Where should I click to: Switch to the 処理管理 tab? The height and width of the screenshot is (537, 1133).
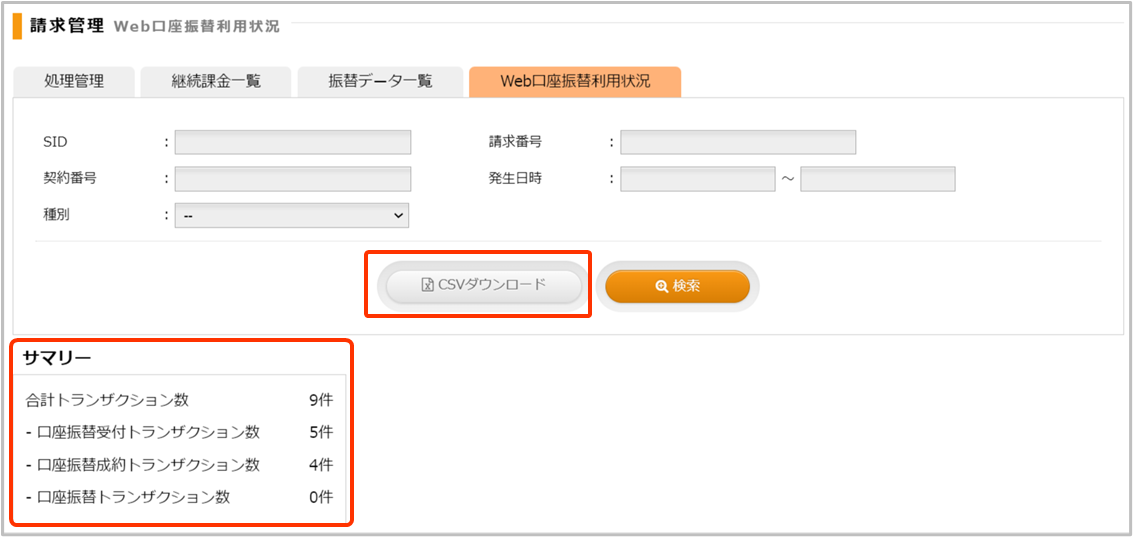coord(74,82)
